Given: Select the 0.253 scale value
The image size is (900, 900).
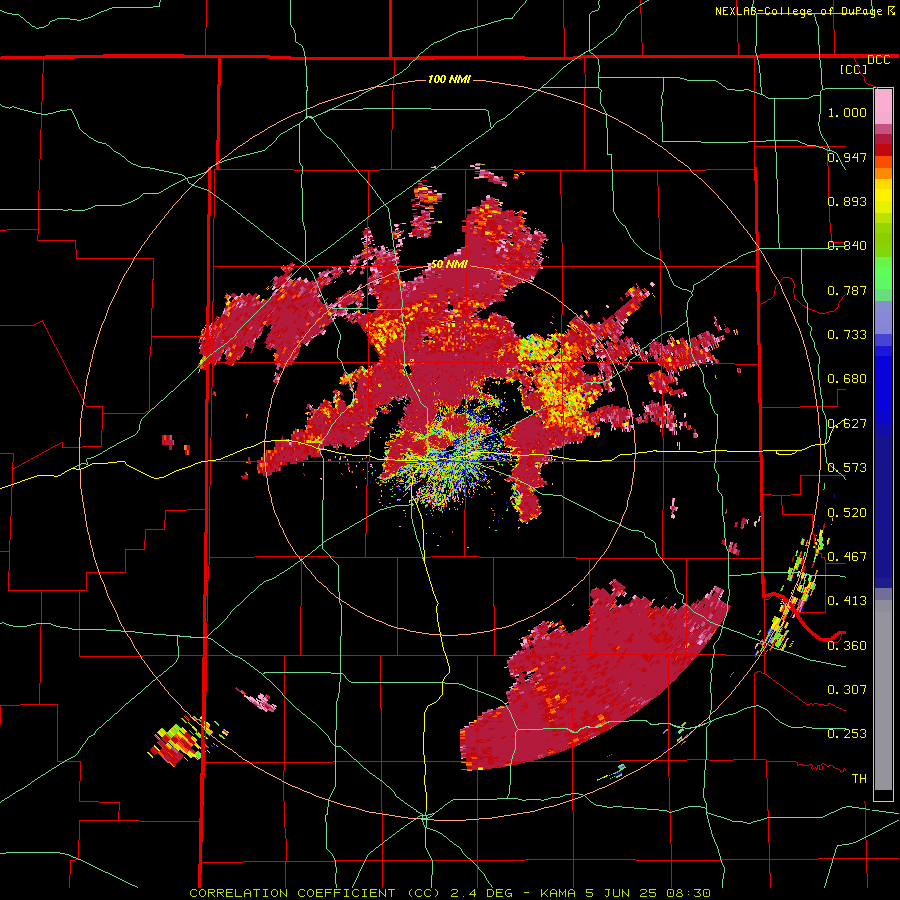Looking at the screenshot, I should coord(847,734).
